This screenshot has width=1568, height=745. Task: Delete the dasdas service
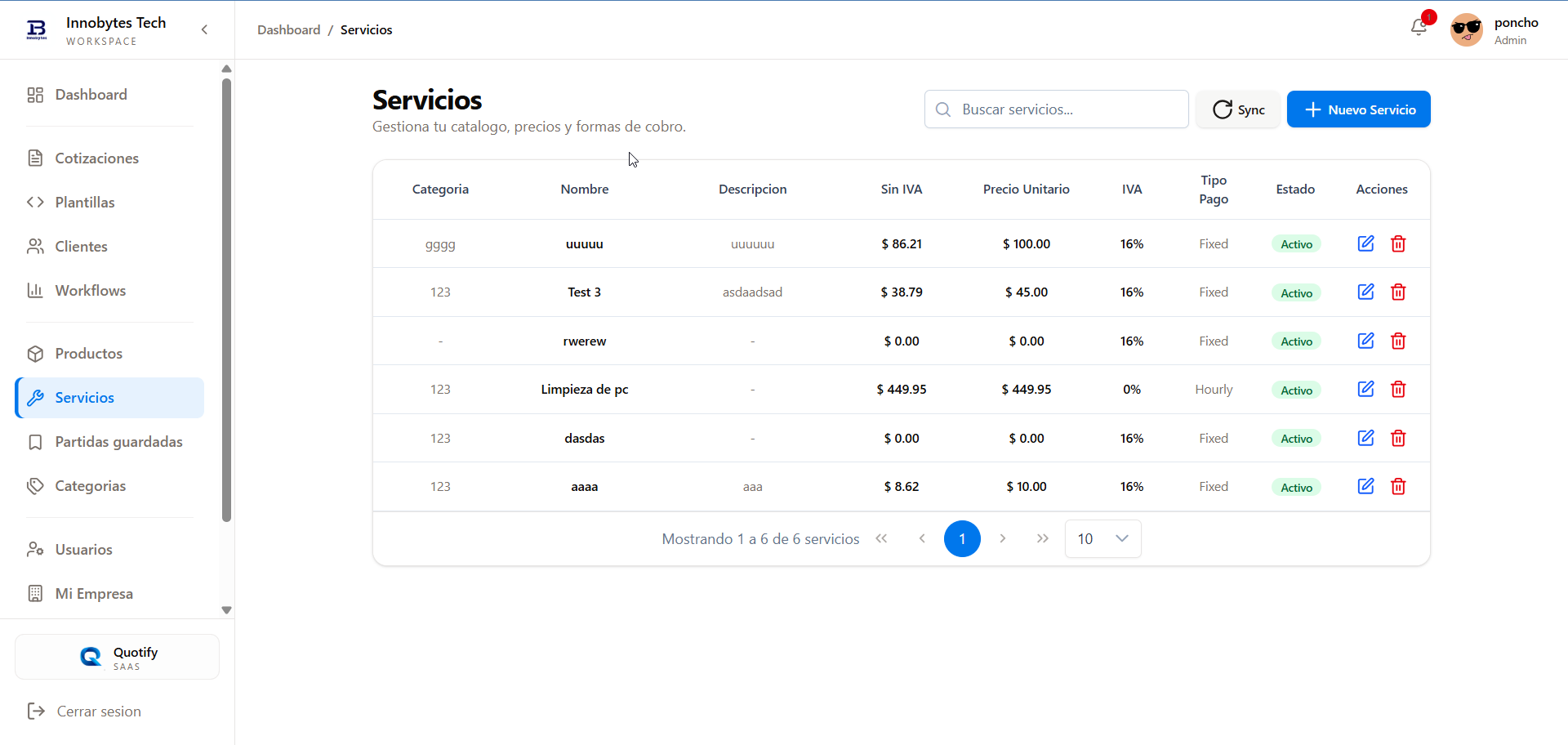coord(1398,438)
